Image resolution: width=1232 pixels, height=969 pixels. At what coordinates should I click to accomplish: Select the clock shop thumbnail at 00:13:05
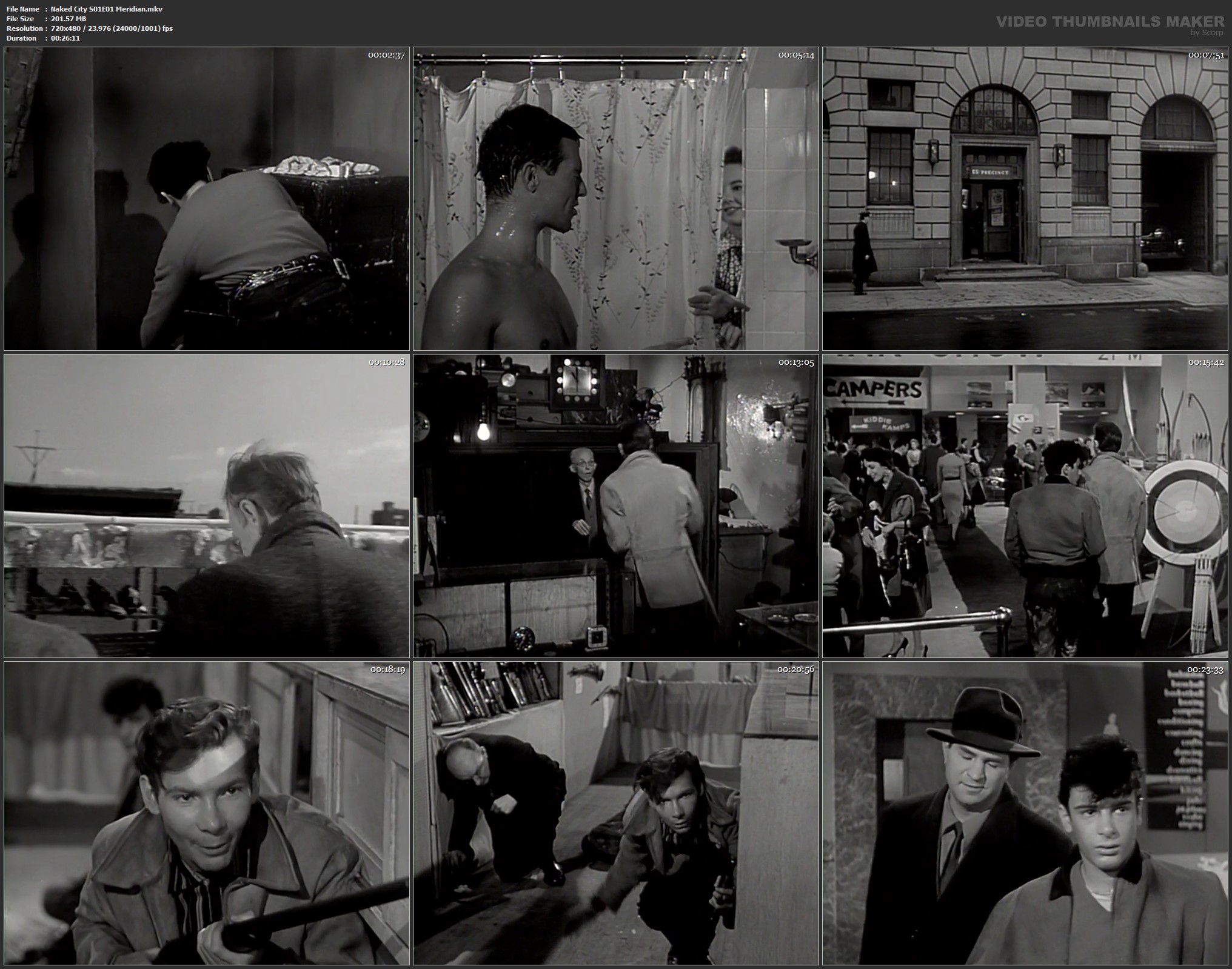pos(615,506)
